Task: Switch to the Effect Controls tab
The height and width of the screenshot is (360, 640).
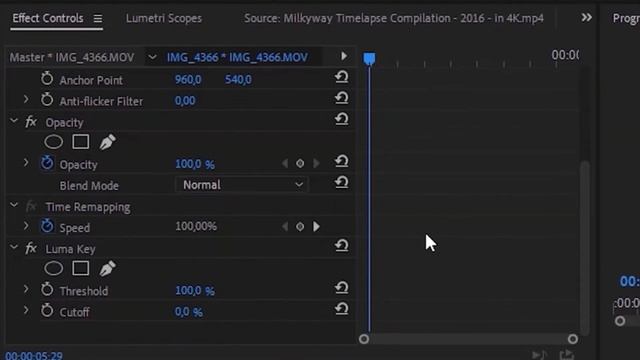Action: [48, 18]
